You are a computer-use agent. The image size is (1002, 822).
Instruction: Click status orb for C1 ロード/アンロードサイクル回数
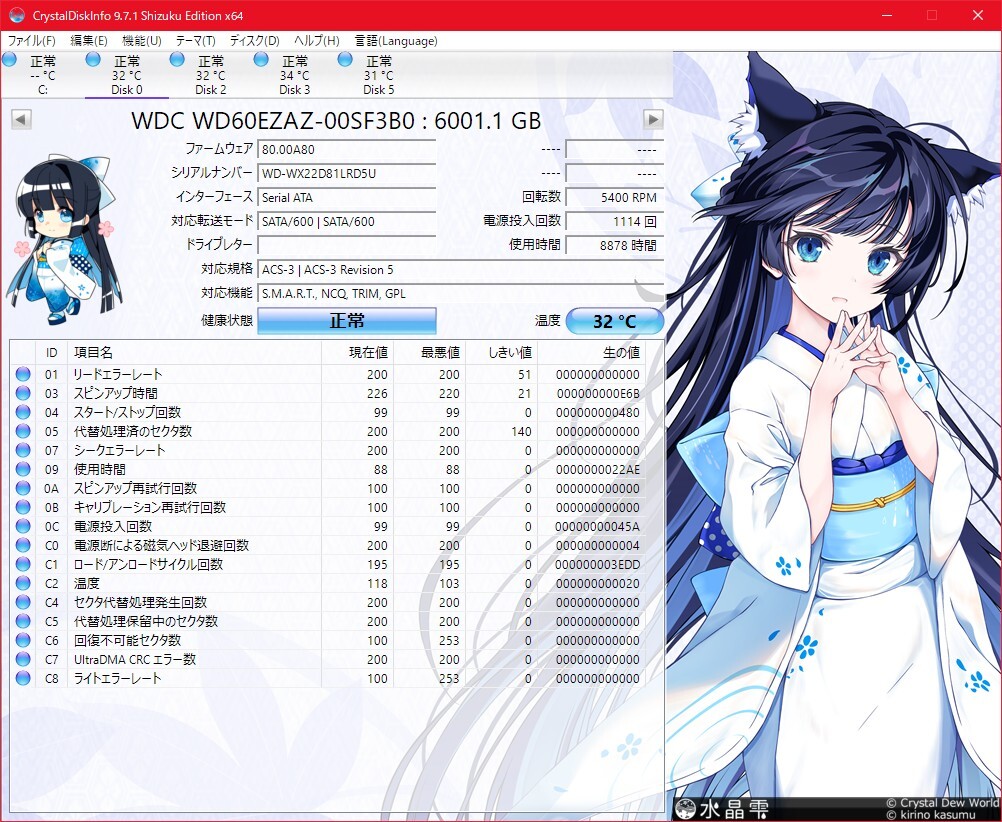click(23, 564)
